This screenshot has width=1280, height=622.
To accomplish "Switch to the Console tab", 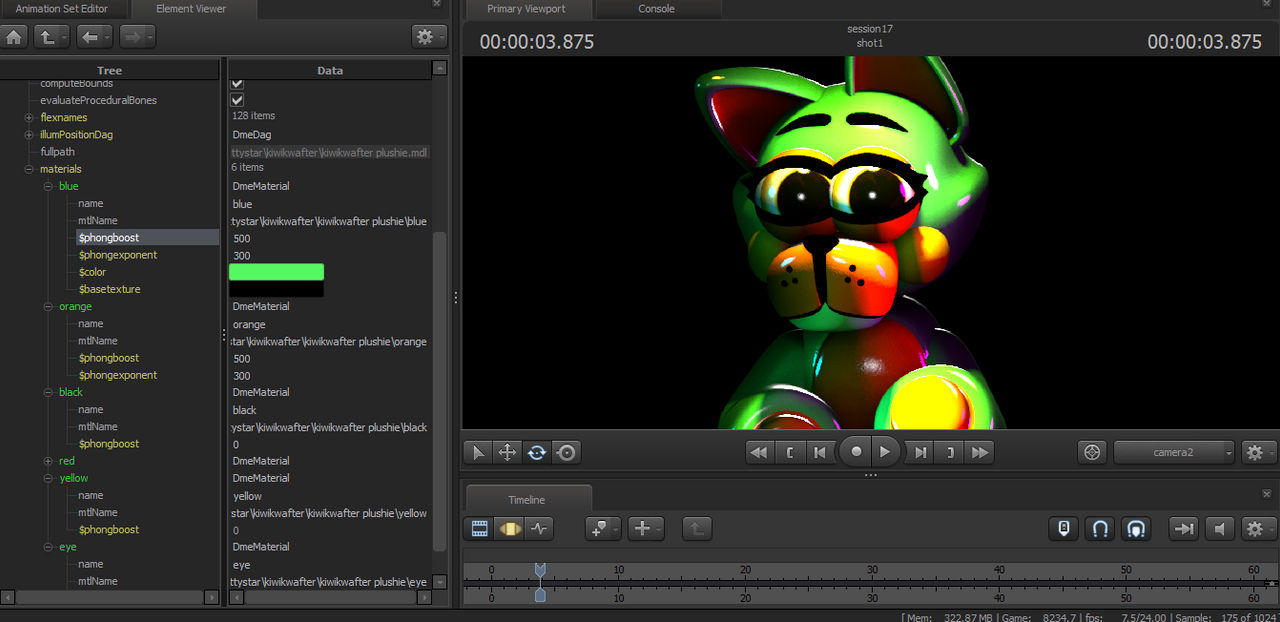I will click(657, 9).
